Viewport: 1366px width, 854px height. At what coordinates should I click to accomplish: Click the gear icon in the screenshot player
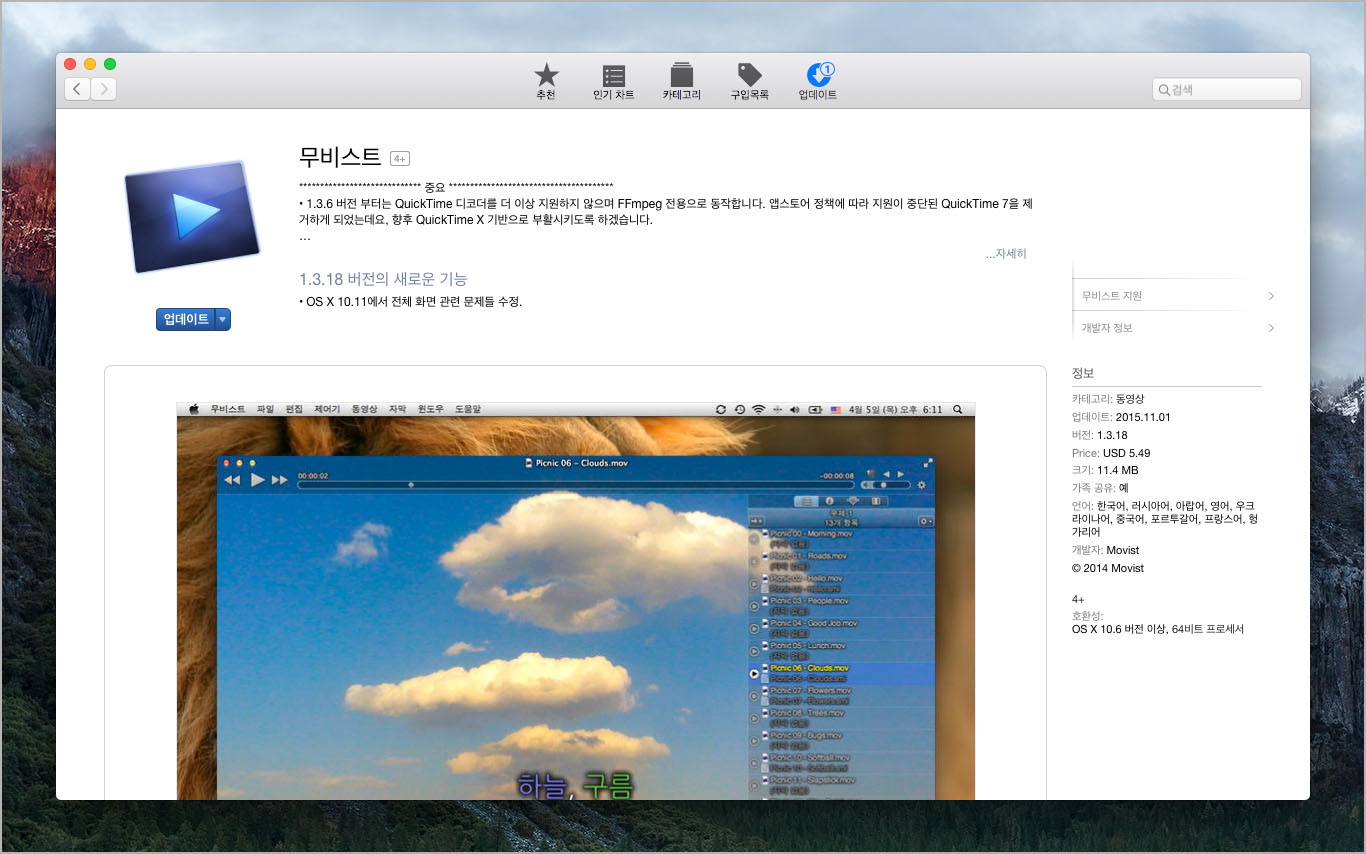point(921,485)
